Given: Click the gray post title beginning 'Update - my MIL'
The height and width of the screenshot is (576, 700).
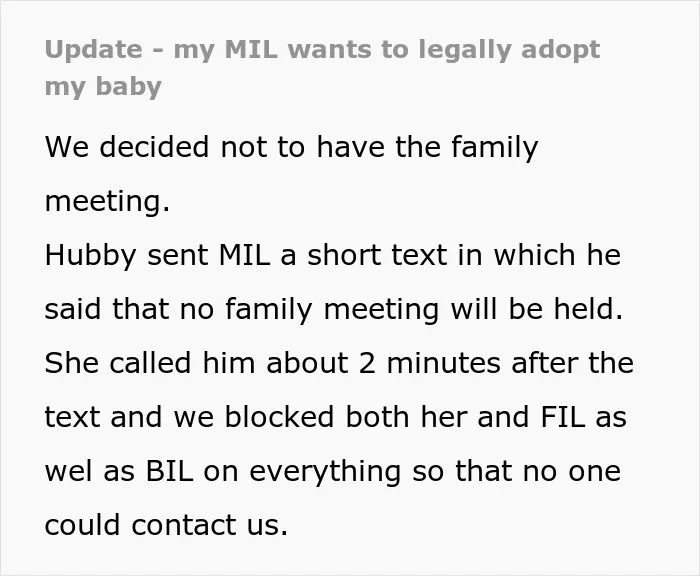Looking at the screenshot, I should pos(322,68).
